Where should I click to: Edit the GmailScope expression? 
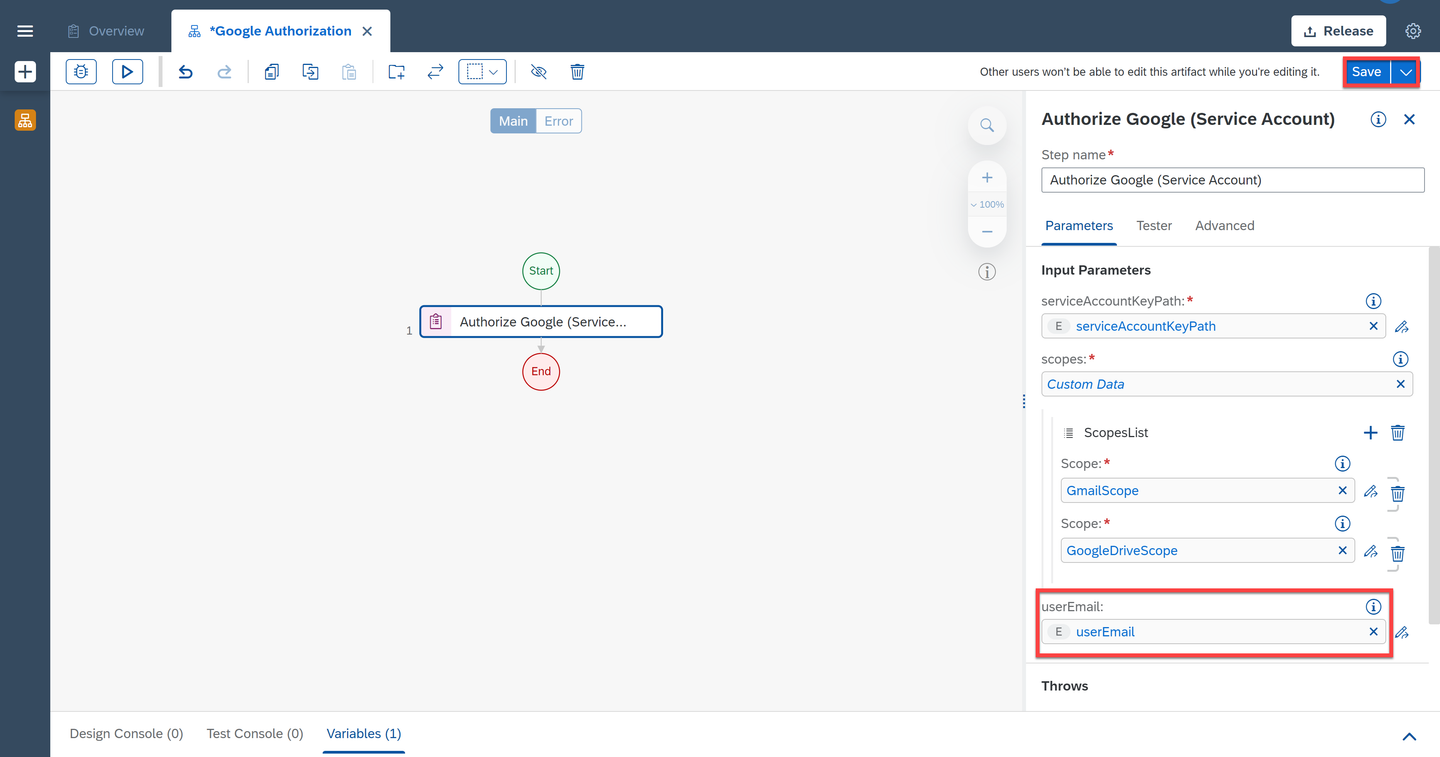click(1371, 491)
